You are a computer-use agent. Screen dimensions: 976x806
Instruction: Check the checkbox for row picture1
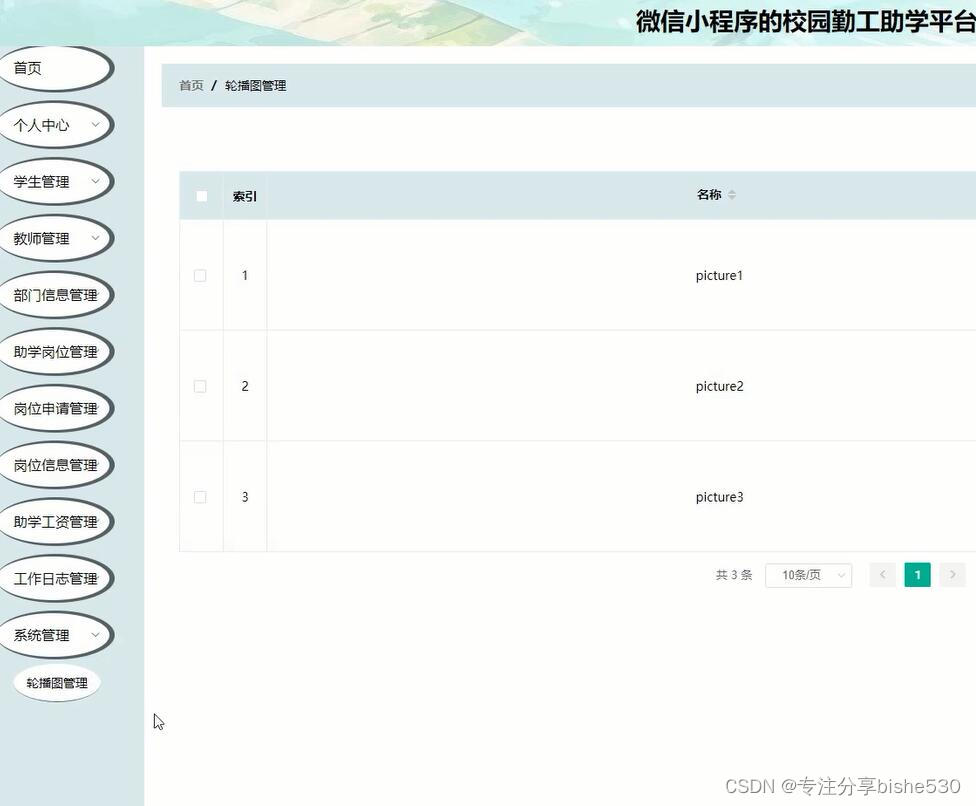coord(200,275)
